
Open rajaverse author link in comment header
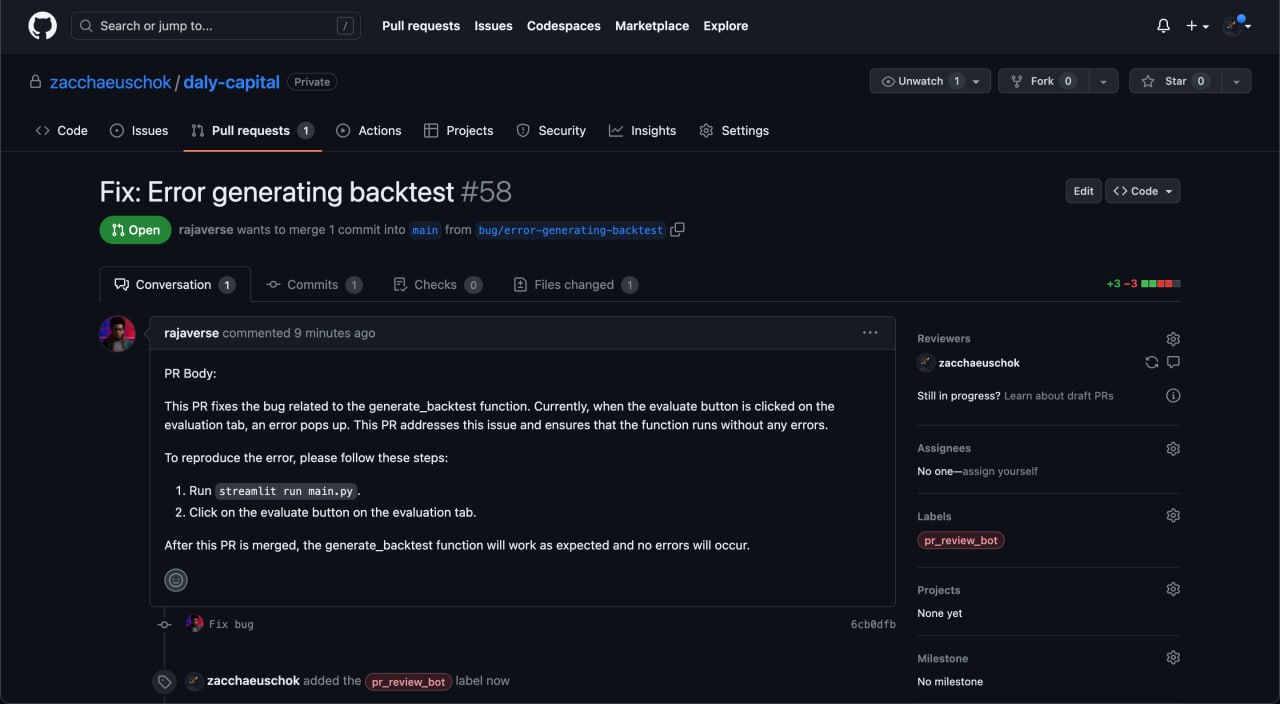[x=192, y=333]
